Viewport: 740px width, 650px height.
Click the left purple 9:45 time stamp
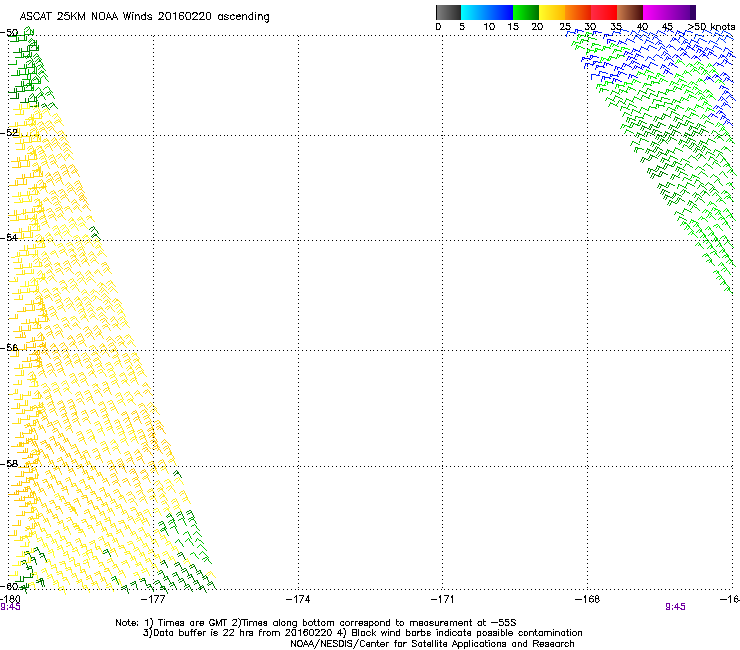10,607
